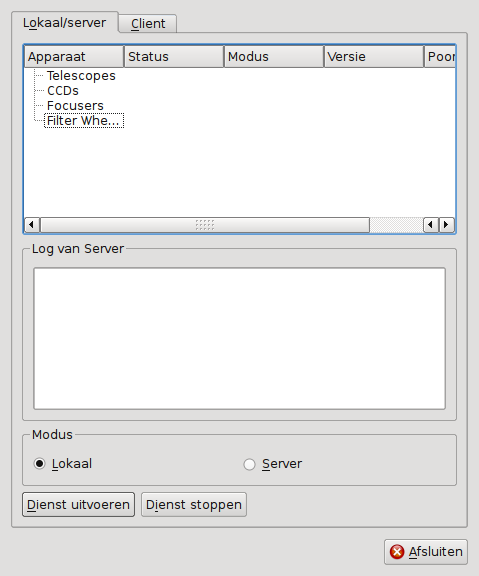The image size is (479, 576).
Task: Click the red Afsluiten close icon
Action: pos(397,552)
